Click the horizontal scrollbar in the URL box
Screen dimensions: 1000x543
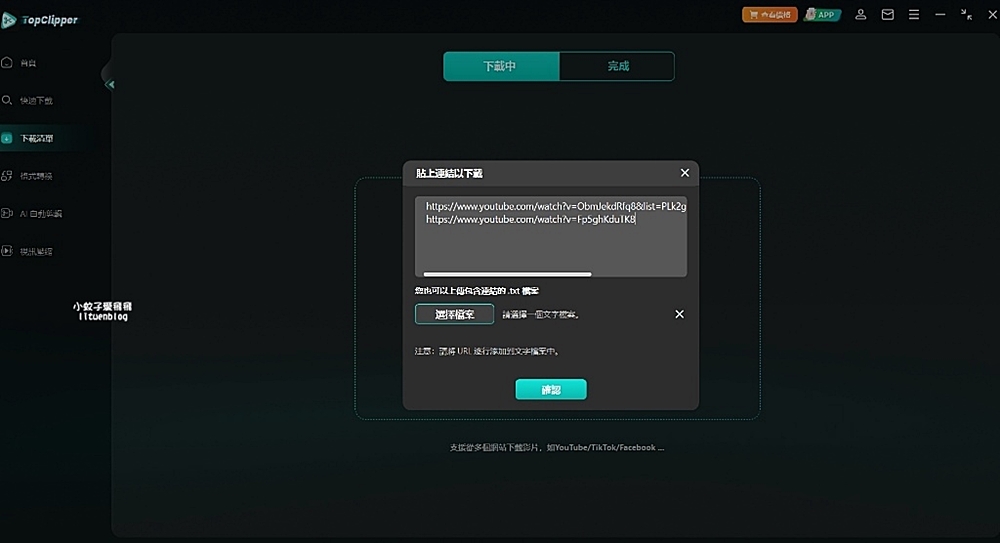tap(508, 274)
